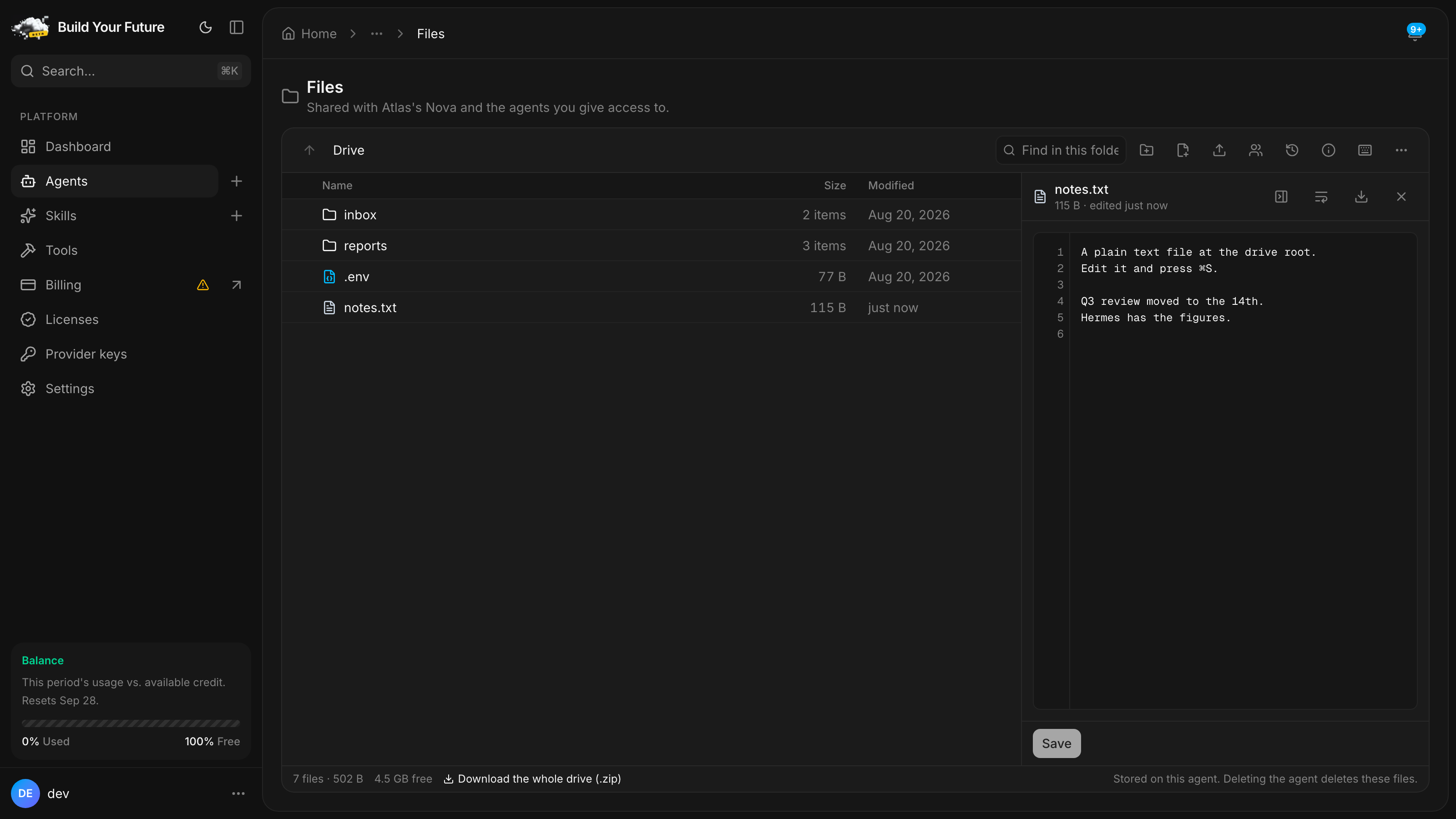
Task: Focus the Find in this folder field
Action: (x=1061, y=150)
